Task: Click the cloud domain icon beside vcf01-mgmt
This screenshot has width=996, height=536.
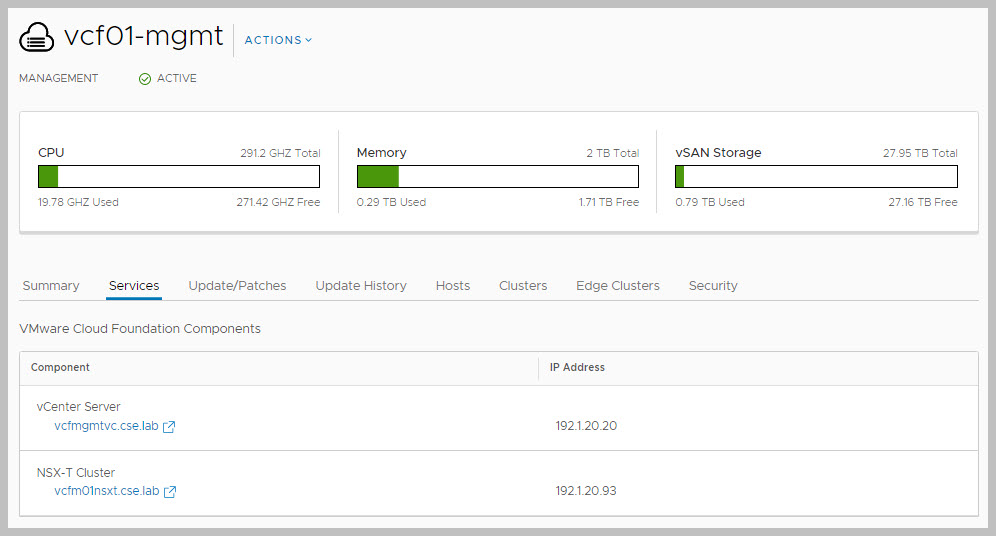Action: tap(36, 38)
